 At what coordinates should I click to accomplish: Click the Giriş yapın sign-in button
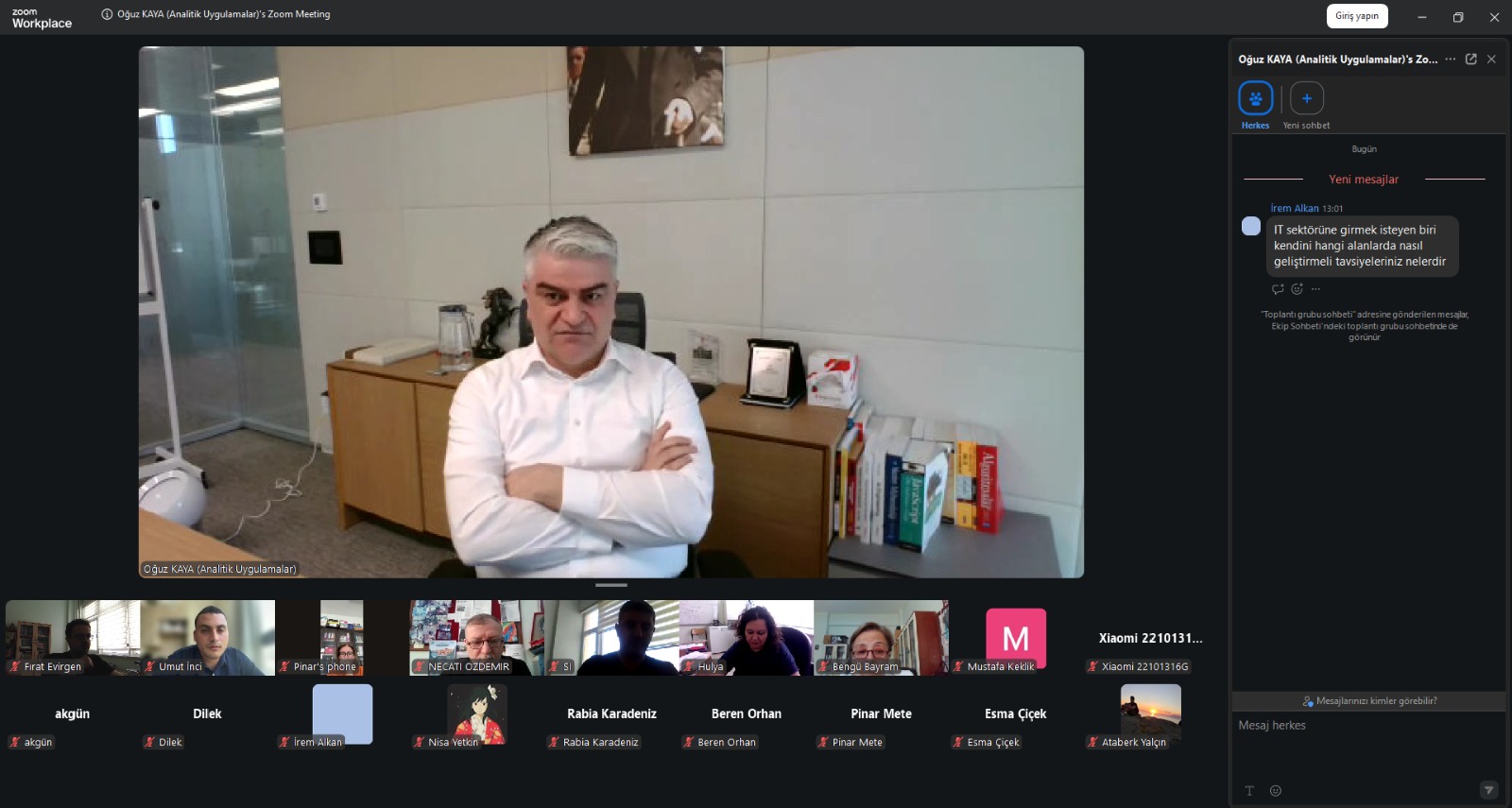click(x=1357, y=16)
